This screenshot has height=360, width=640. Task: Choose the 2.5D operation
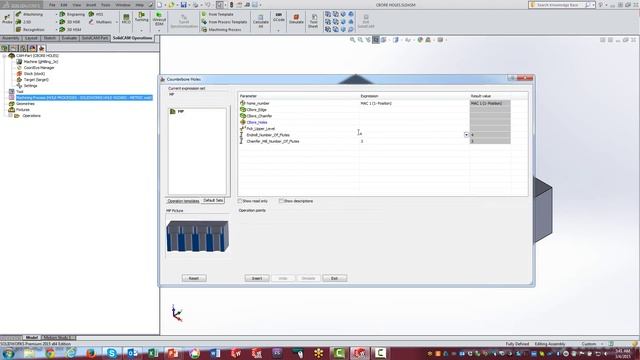23,22
